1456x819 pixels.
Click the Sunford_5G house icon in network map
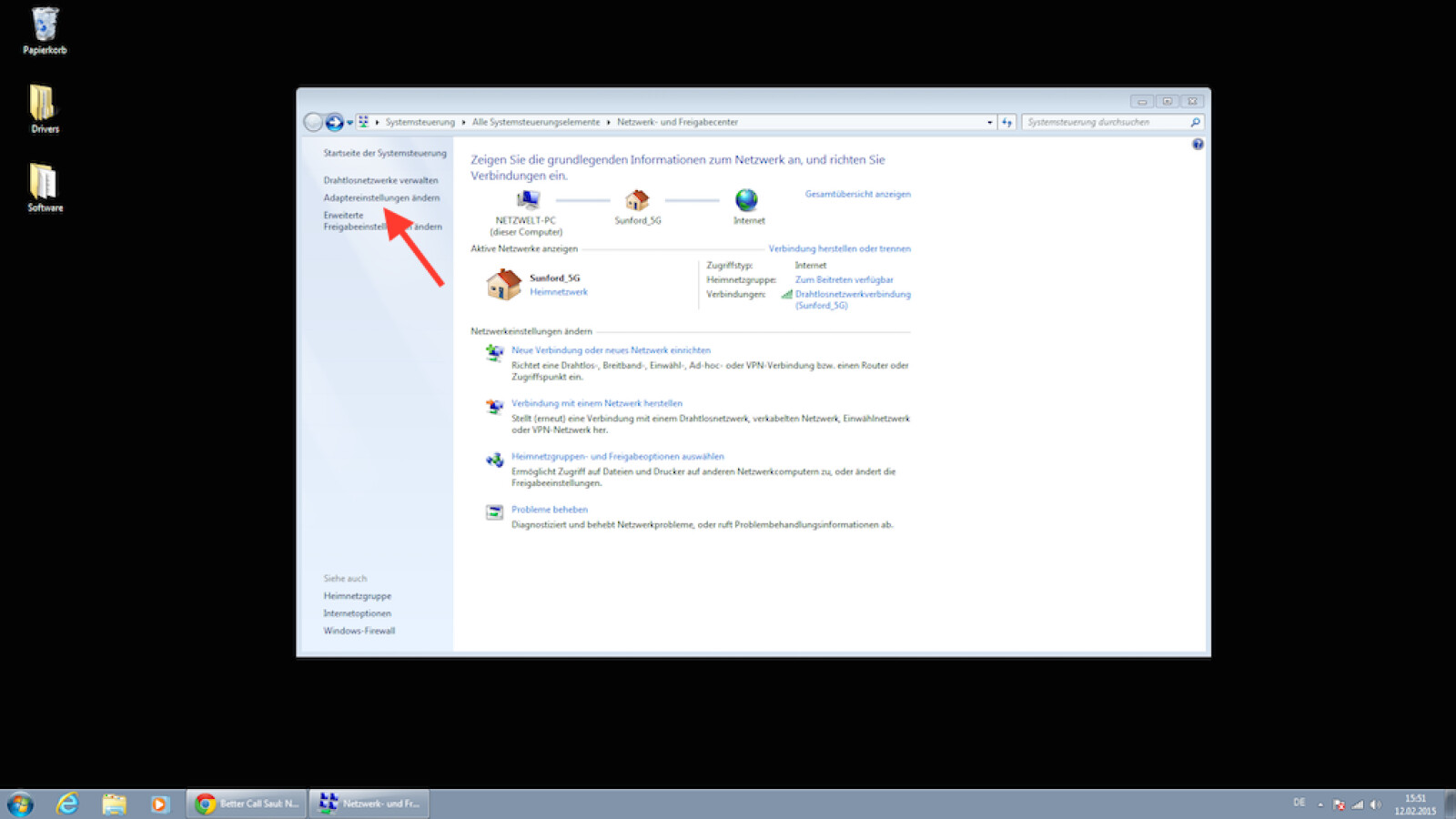coord(637,200)
